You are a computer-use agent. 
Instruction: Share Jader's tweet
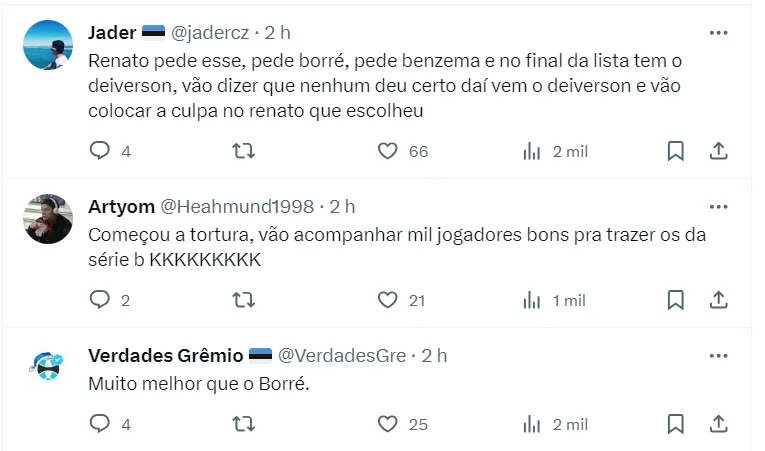[718, 151]
